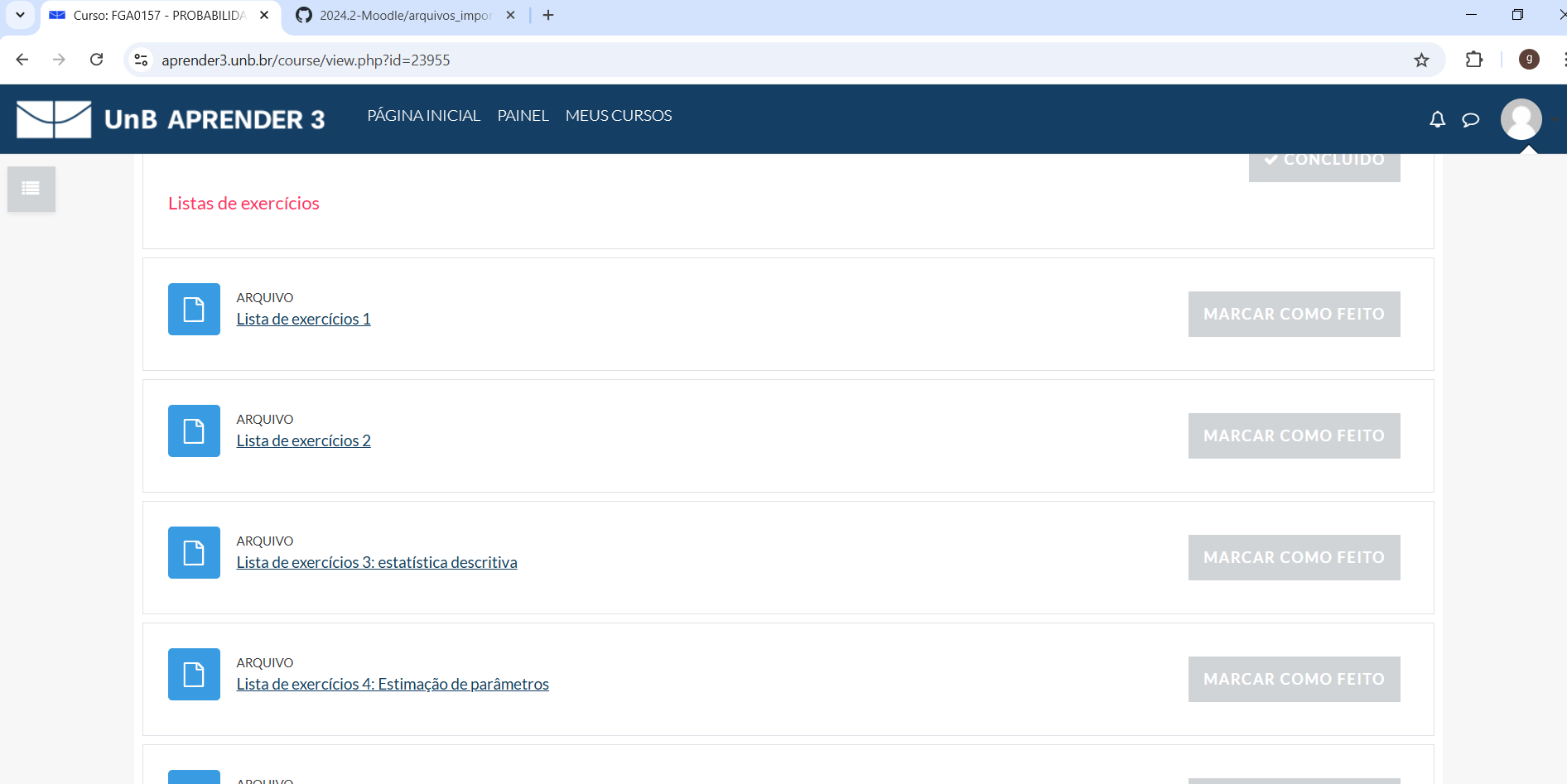Click the UnB APRENDER 3 title
1567x784 pixels.
(x=215, y=120)
